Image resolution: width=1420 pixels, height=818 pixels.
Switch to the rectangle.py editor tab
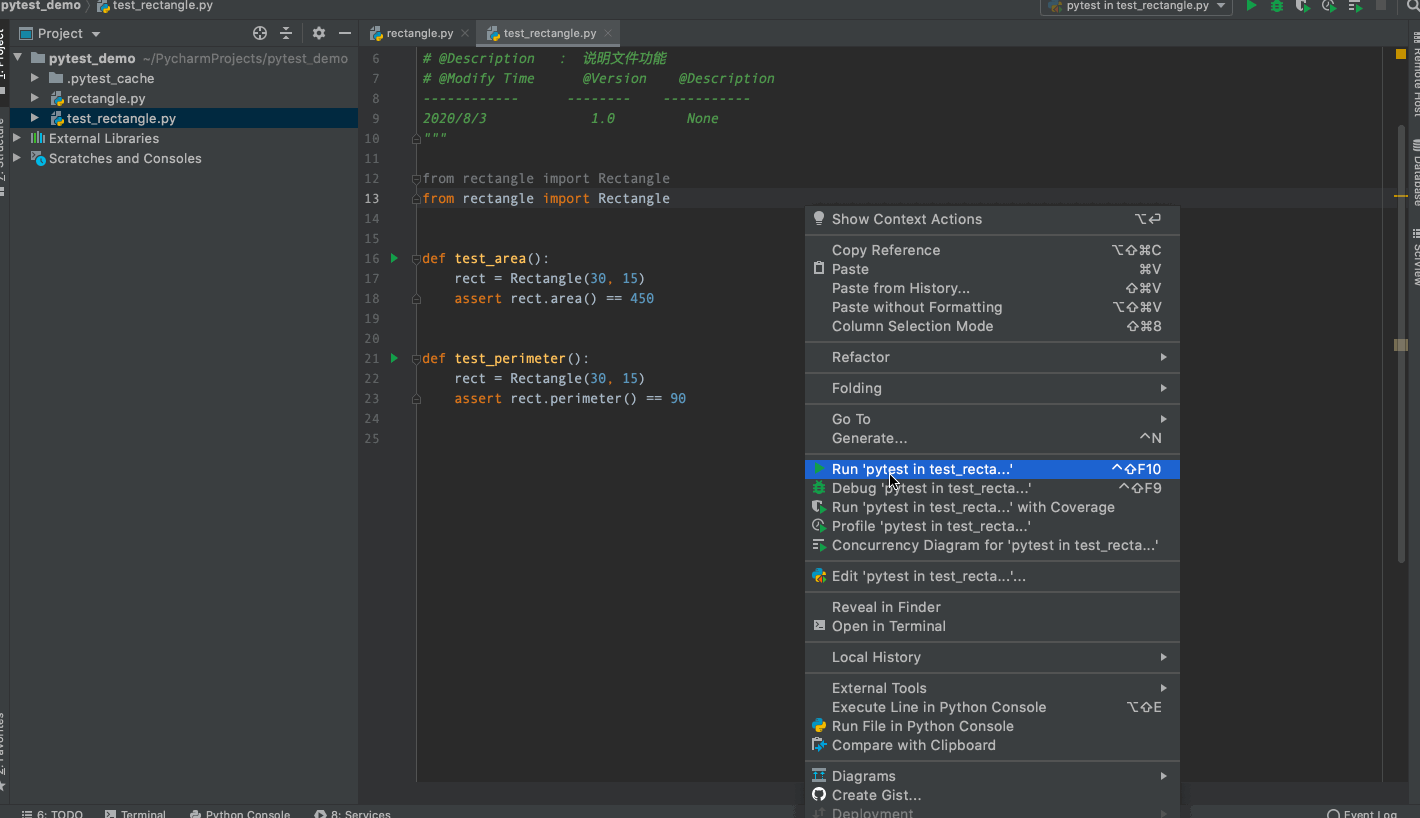pos(418,33)
